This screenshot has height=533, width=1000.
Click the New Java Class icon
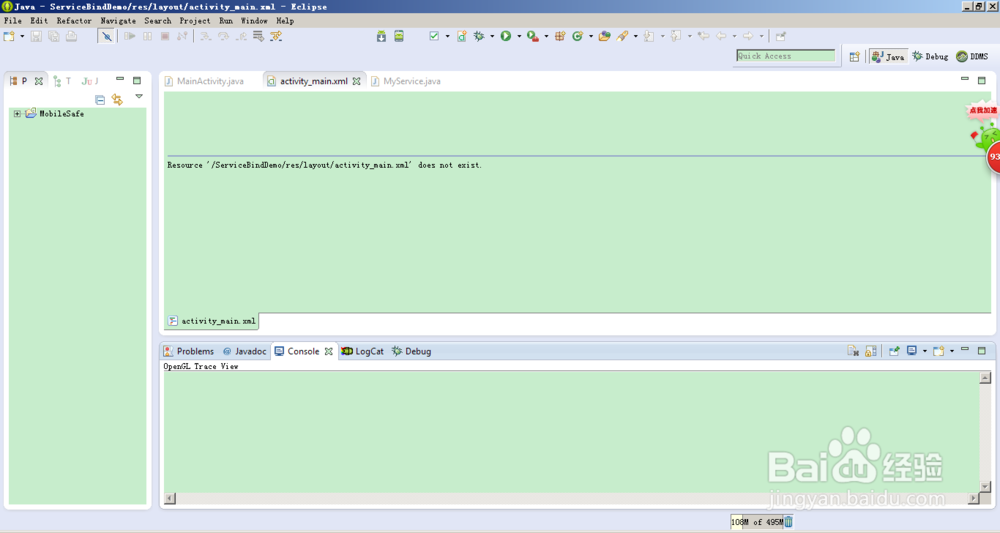point(578,36)
